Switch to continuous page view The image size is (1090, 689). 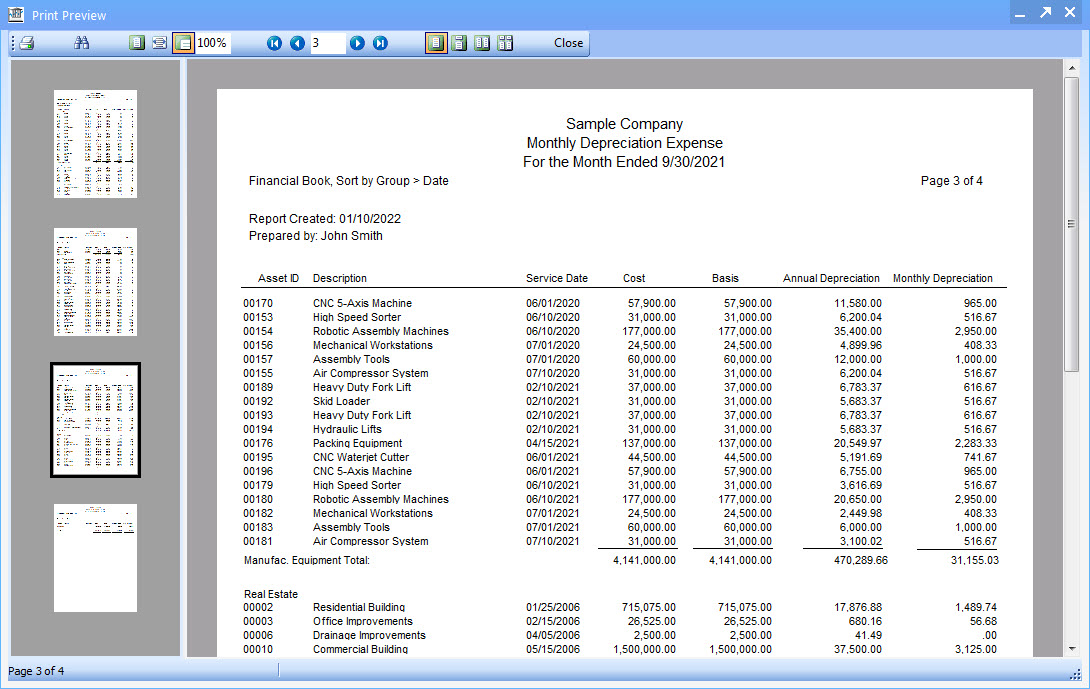(459, 43)
